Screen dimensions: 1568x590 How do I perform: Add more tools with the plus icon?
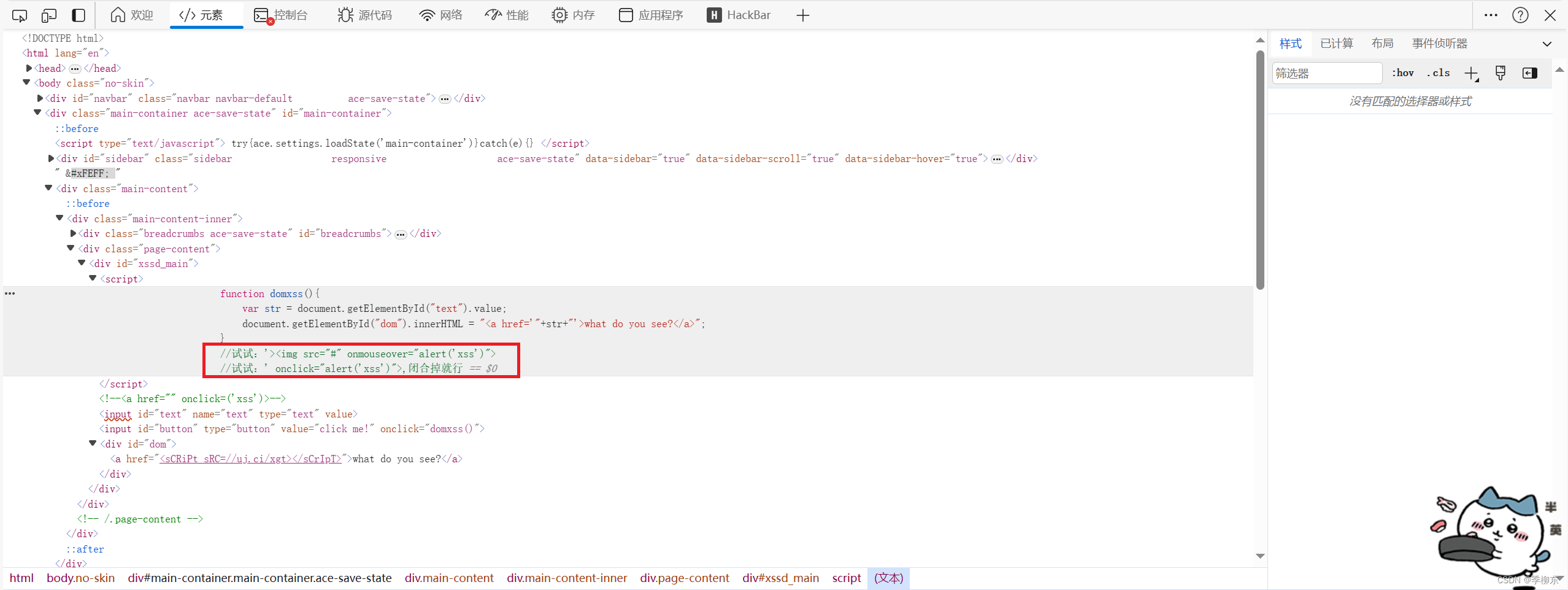pyautogui.click(x=803, y=15)
